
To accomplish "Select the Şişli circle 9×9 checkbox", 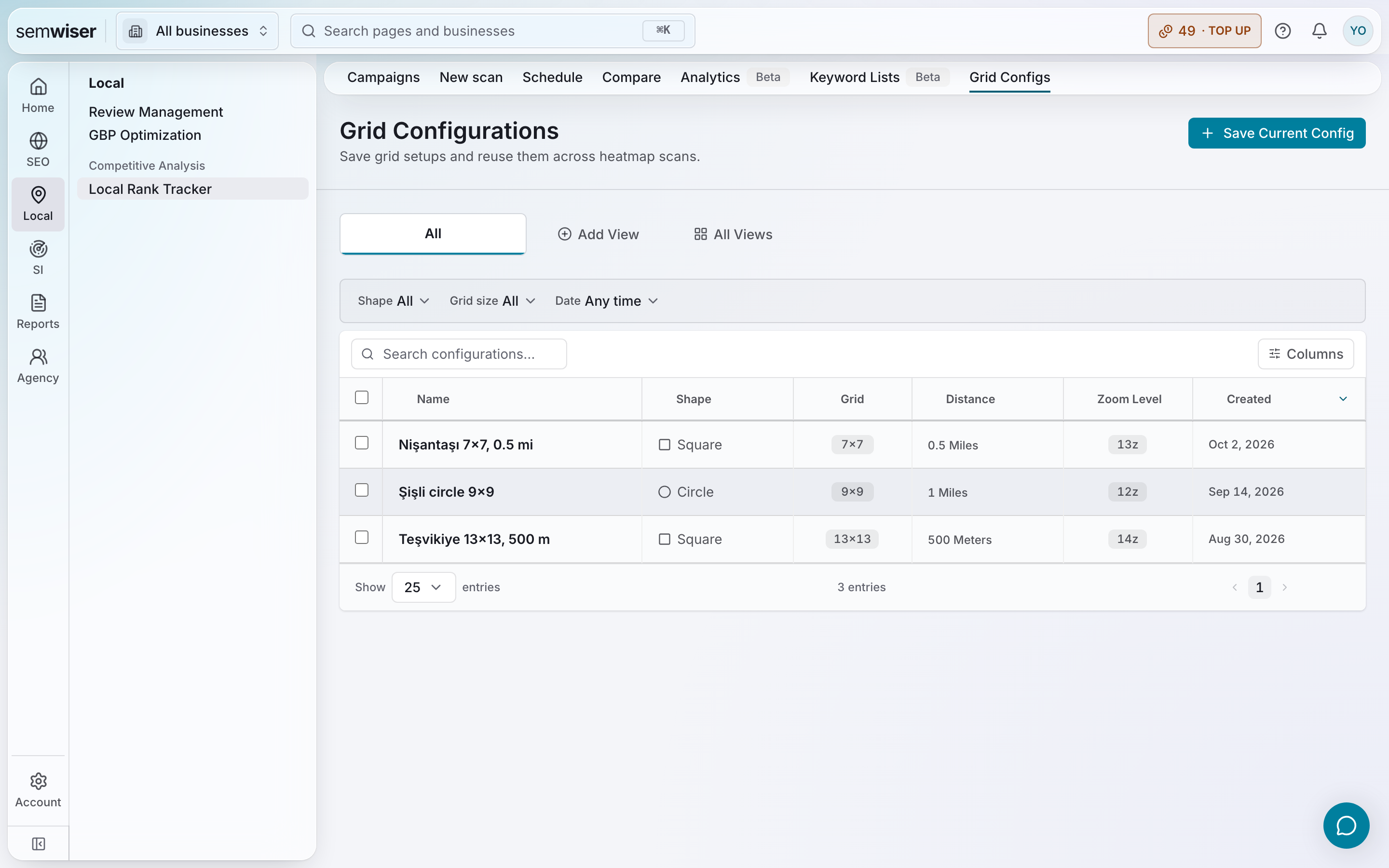I will pos(362,489).
